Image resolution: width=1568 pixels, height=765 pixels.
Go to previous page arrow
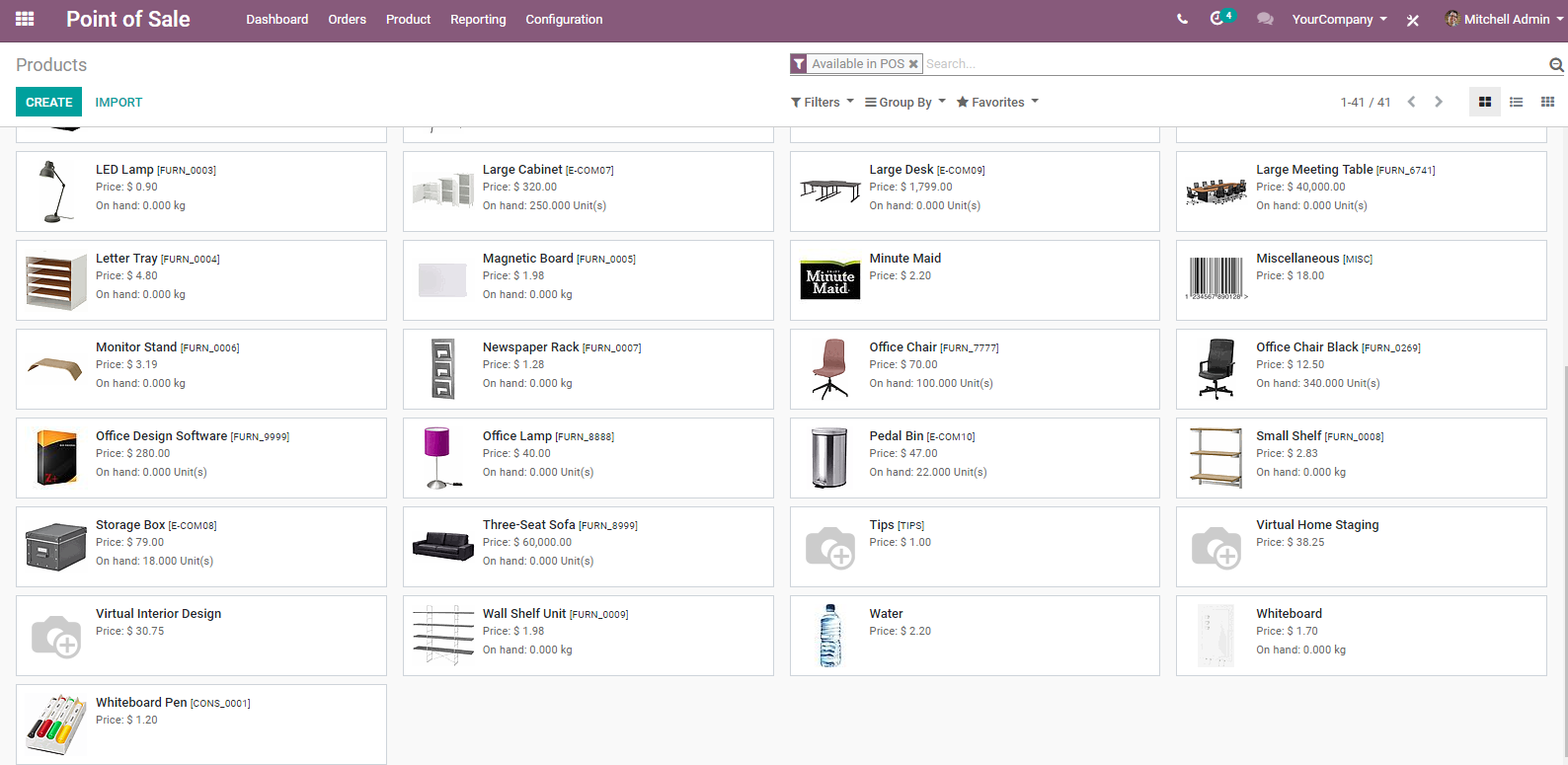click(x=1412, y=102)
